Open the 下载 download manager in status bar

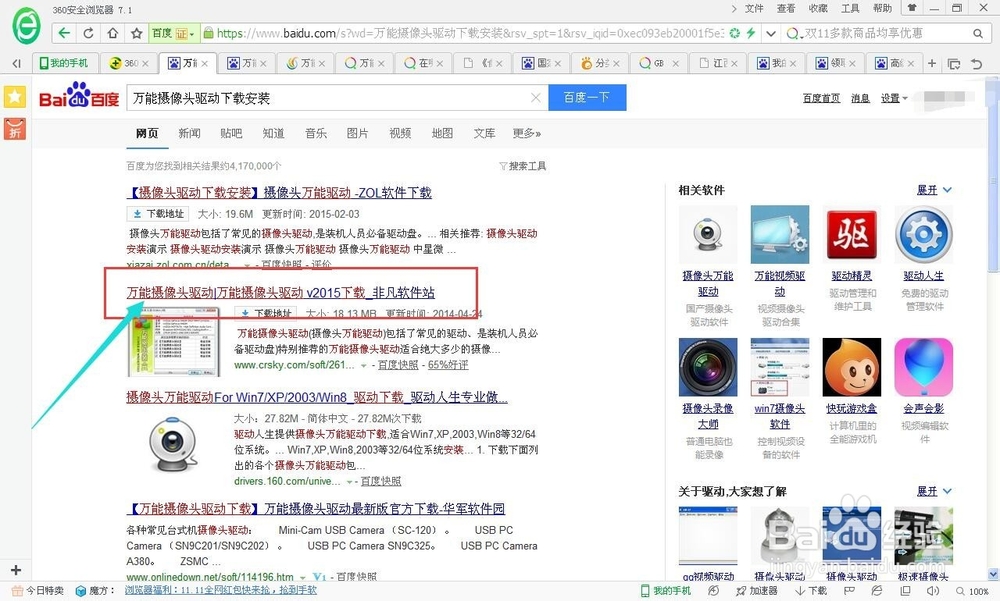coord(811,591)
